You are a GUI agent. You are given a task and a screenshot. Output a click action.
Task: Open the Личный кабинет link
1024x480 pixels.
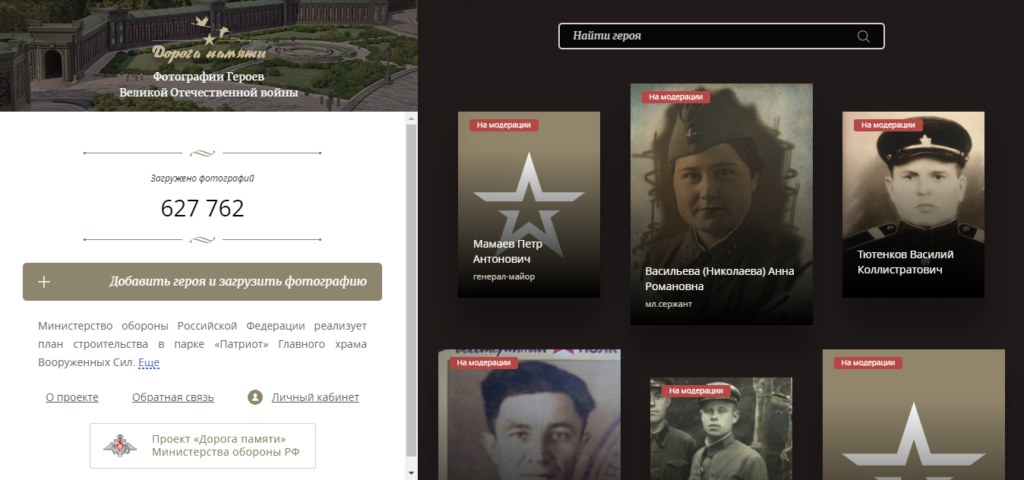315,397
